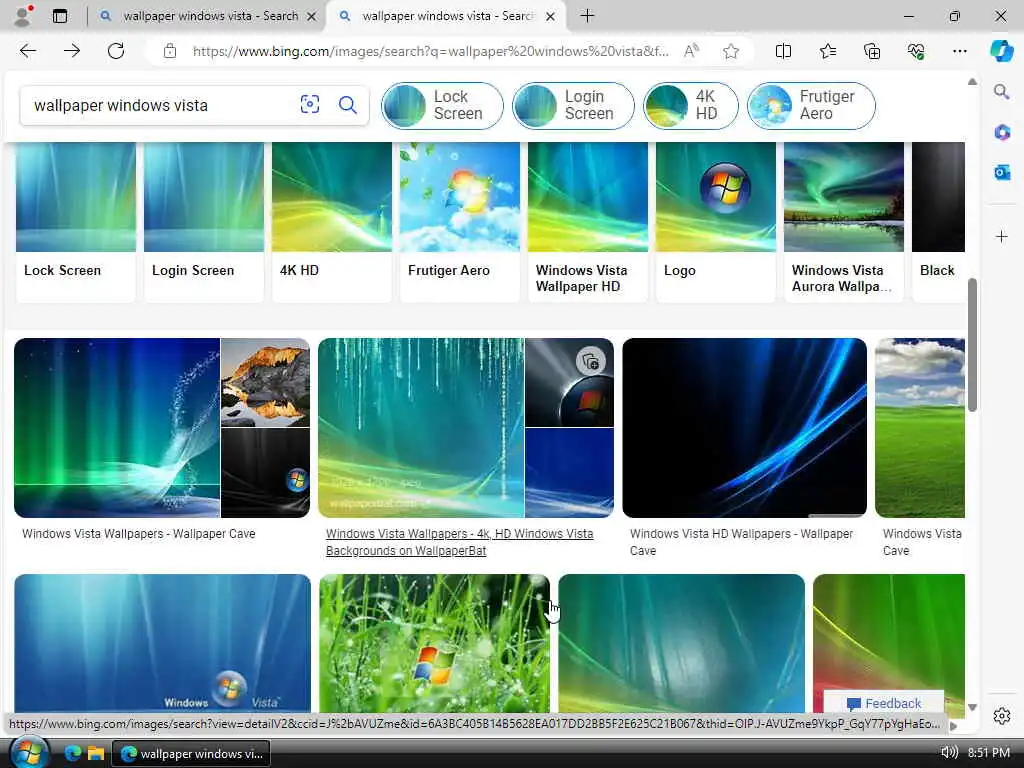This screenshot has height=768, width=1024.
Task: Open aurora wave wallpaper thumbnail
Action: click(117, 428)
